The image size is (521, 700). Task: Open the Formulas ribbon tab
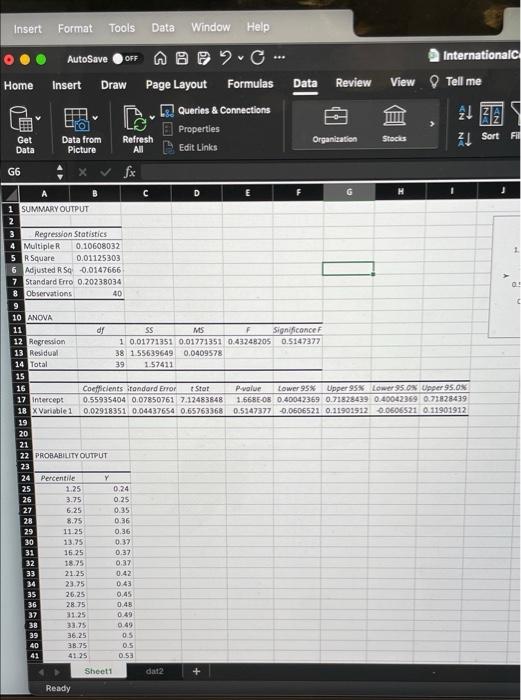pos(250,83)
